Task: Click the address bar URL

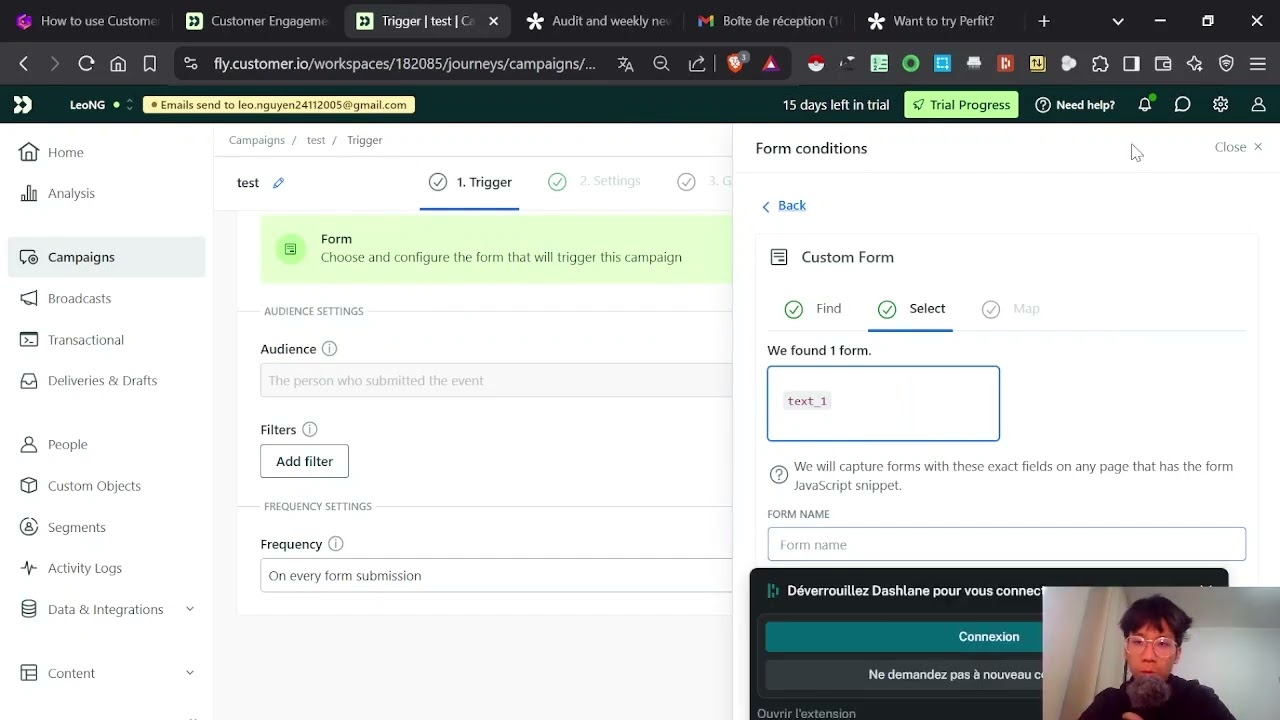Action: click(x=404, y=64)
